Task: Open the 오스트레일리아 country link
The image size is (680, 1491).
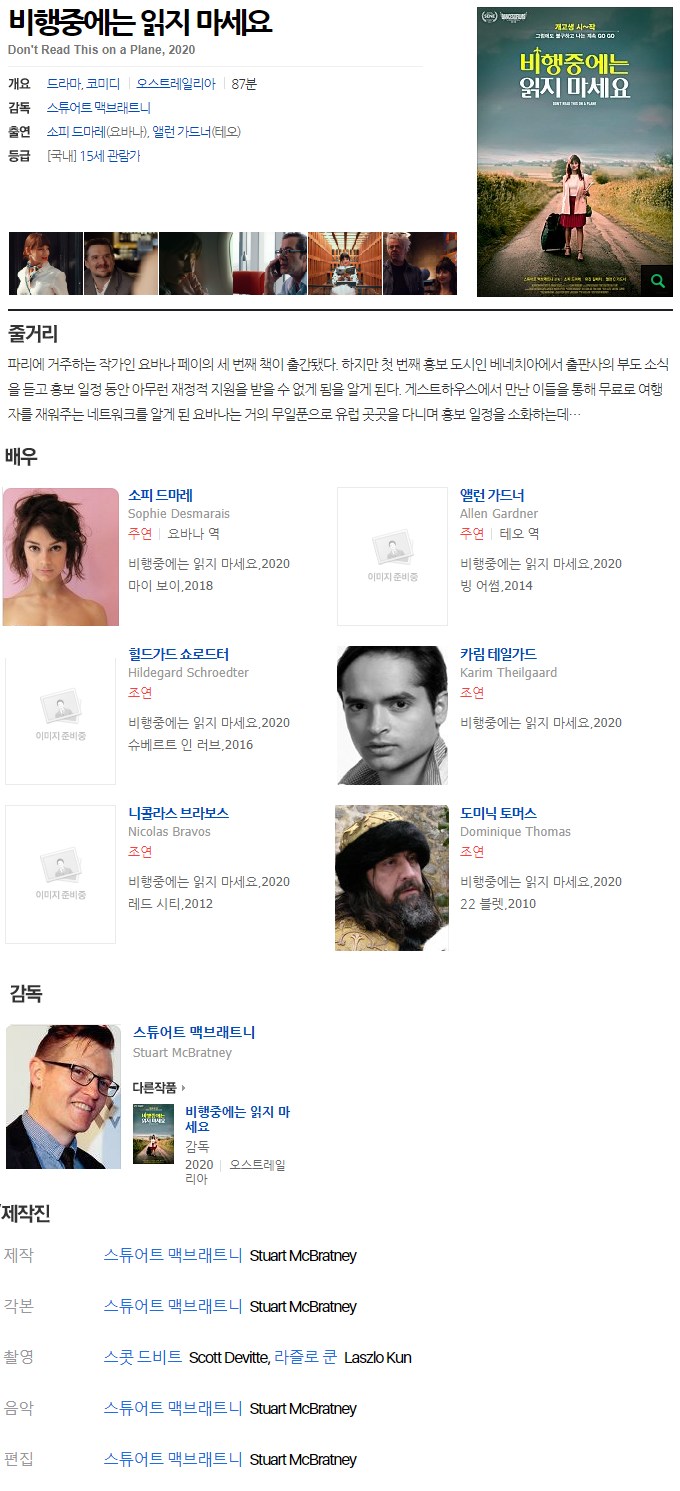Action: (176, 84)
